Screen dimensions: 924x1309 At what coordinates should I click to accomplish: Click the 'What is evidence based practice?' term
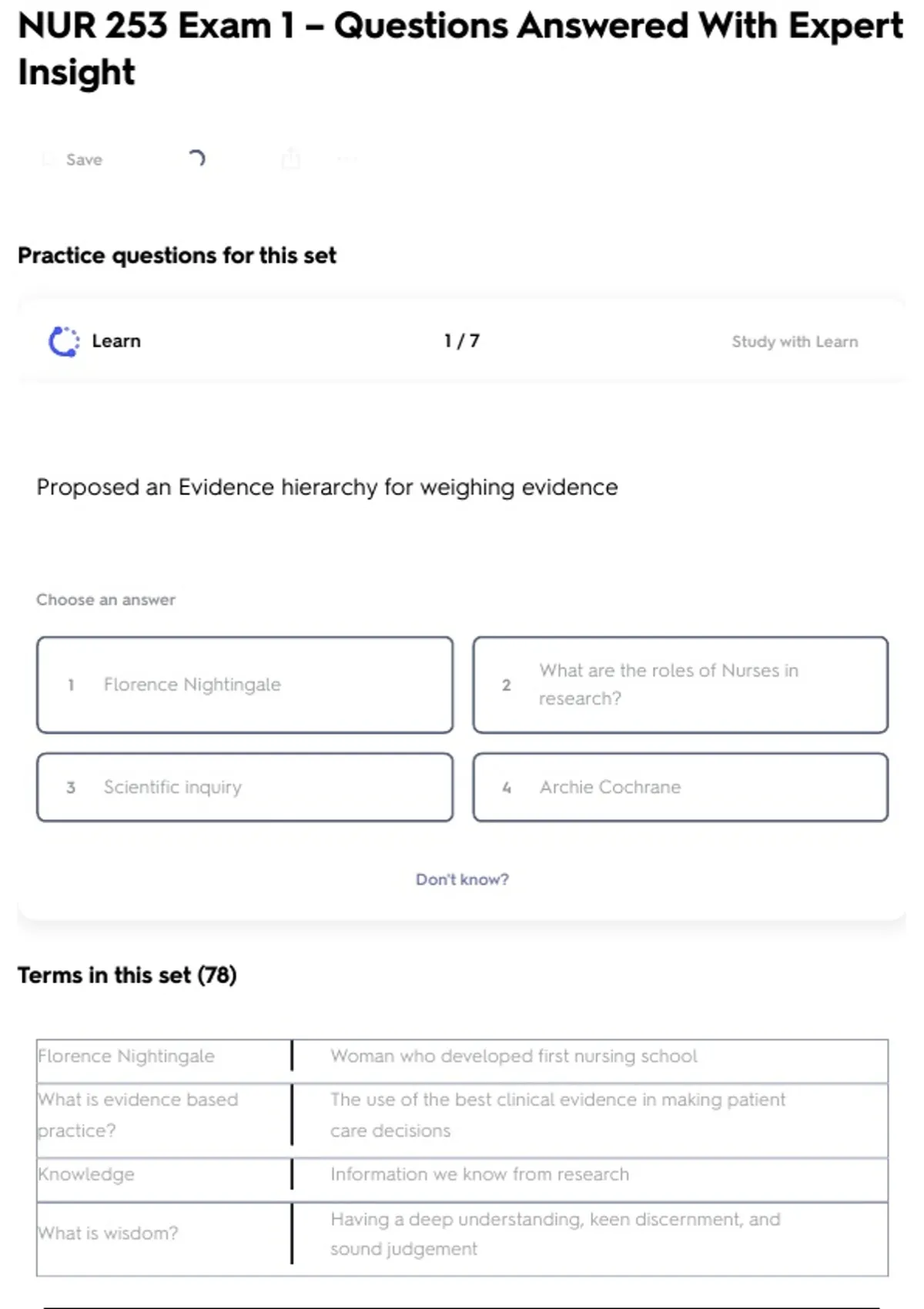coord(139,1114)
